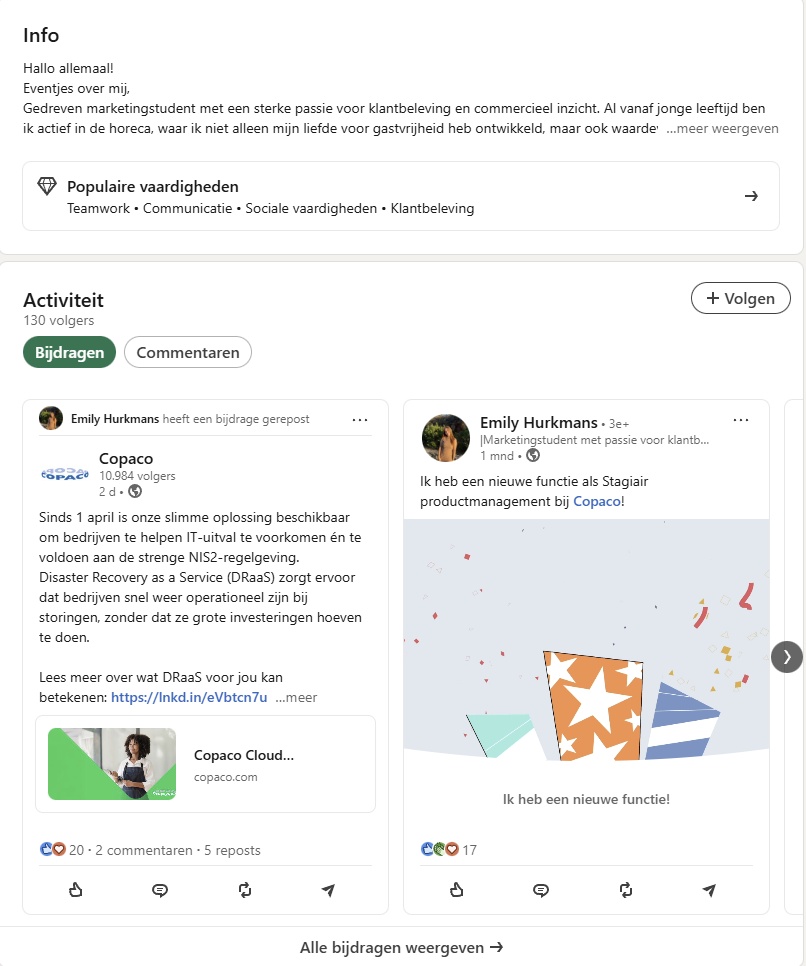The height and width of the screenshot is (966, 806).
Task: Like the Copaco DRaaS repost
Action: coord(76,890)
